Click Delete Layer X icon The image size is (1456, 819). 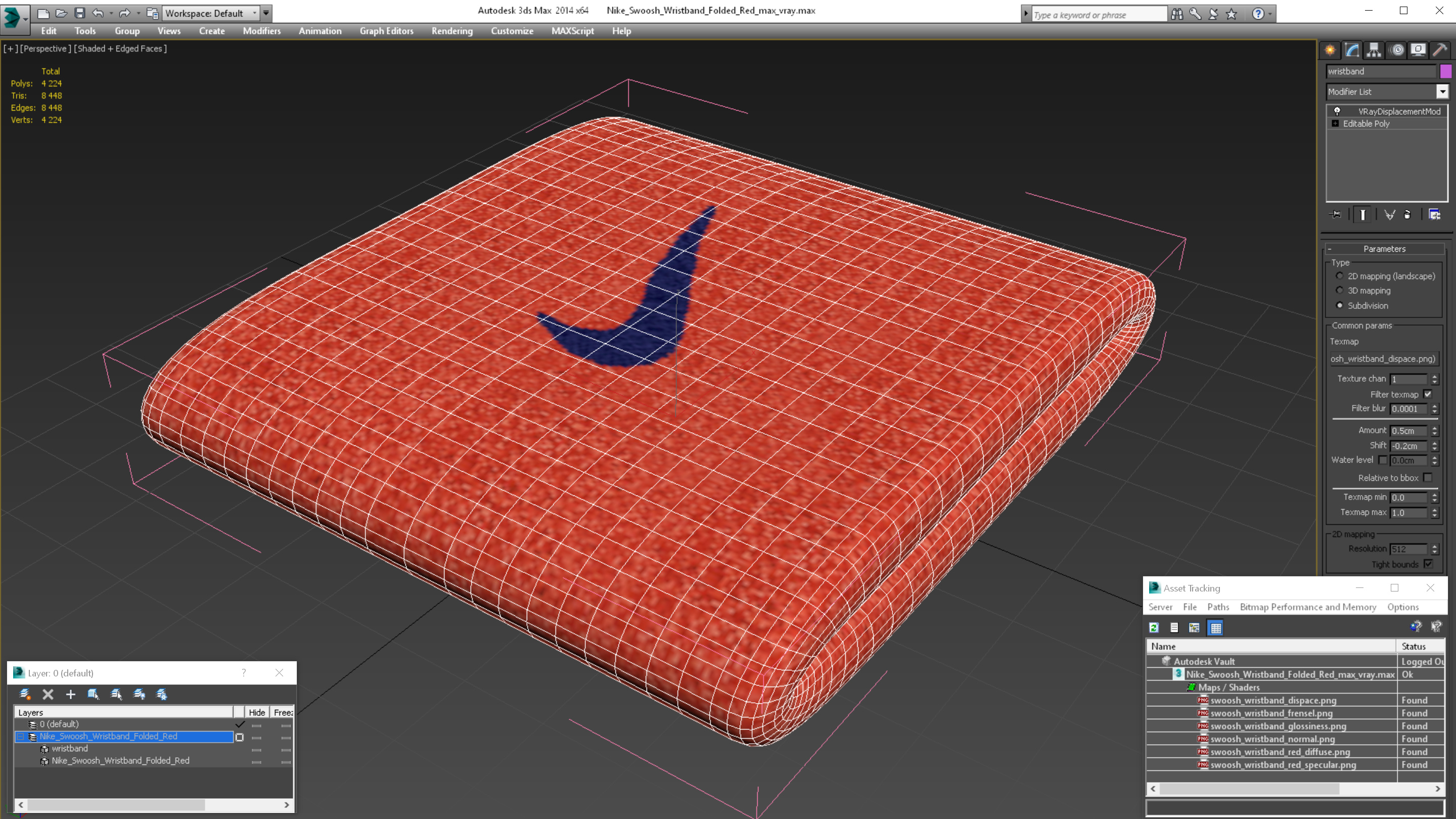[48, 694]
